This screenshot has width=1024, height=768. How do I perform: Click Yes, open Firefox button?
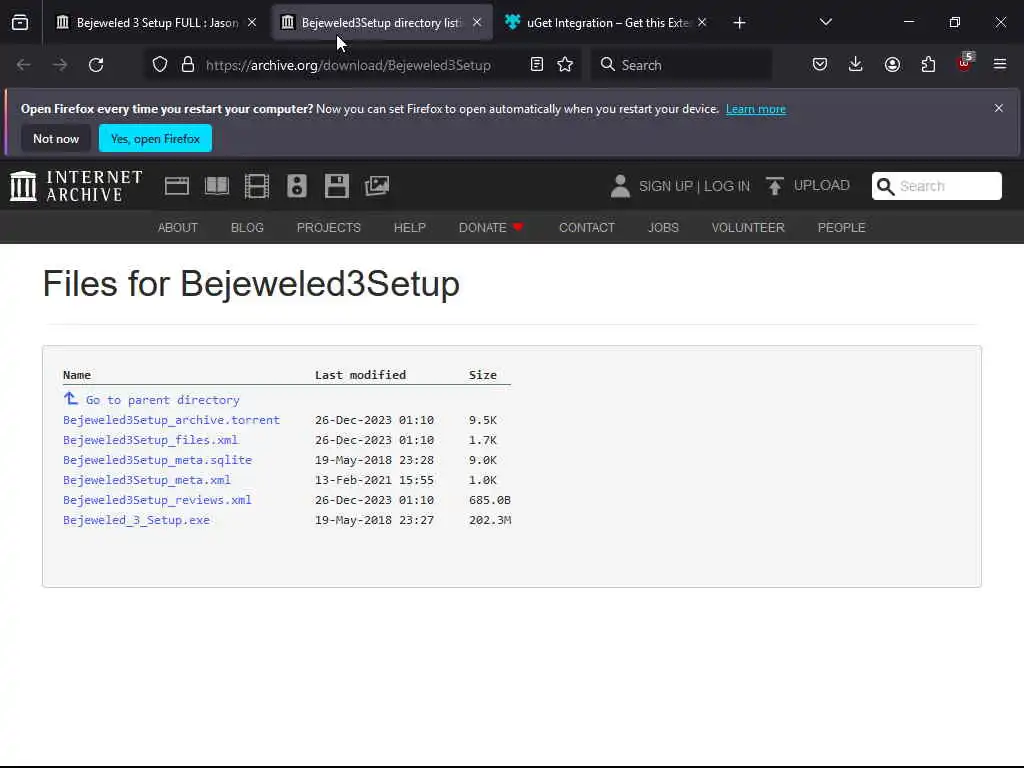pos(155,138)
